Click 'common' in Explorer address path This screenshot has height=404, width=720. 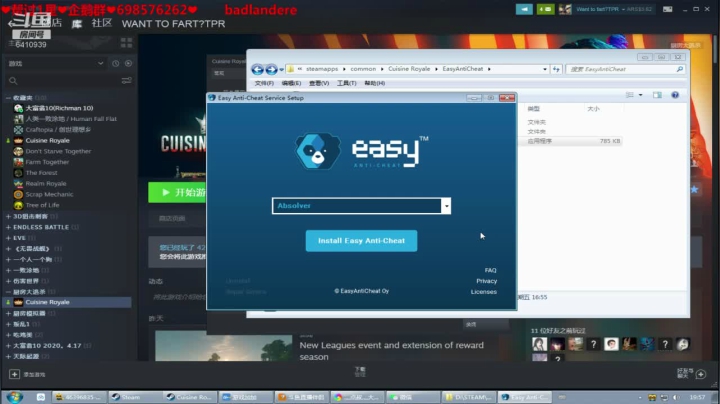tap(363, 69)
